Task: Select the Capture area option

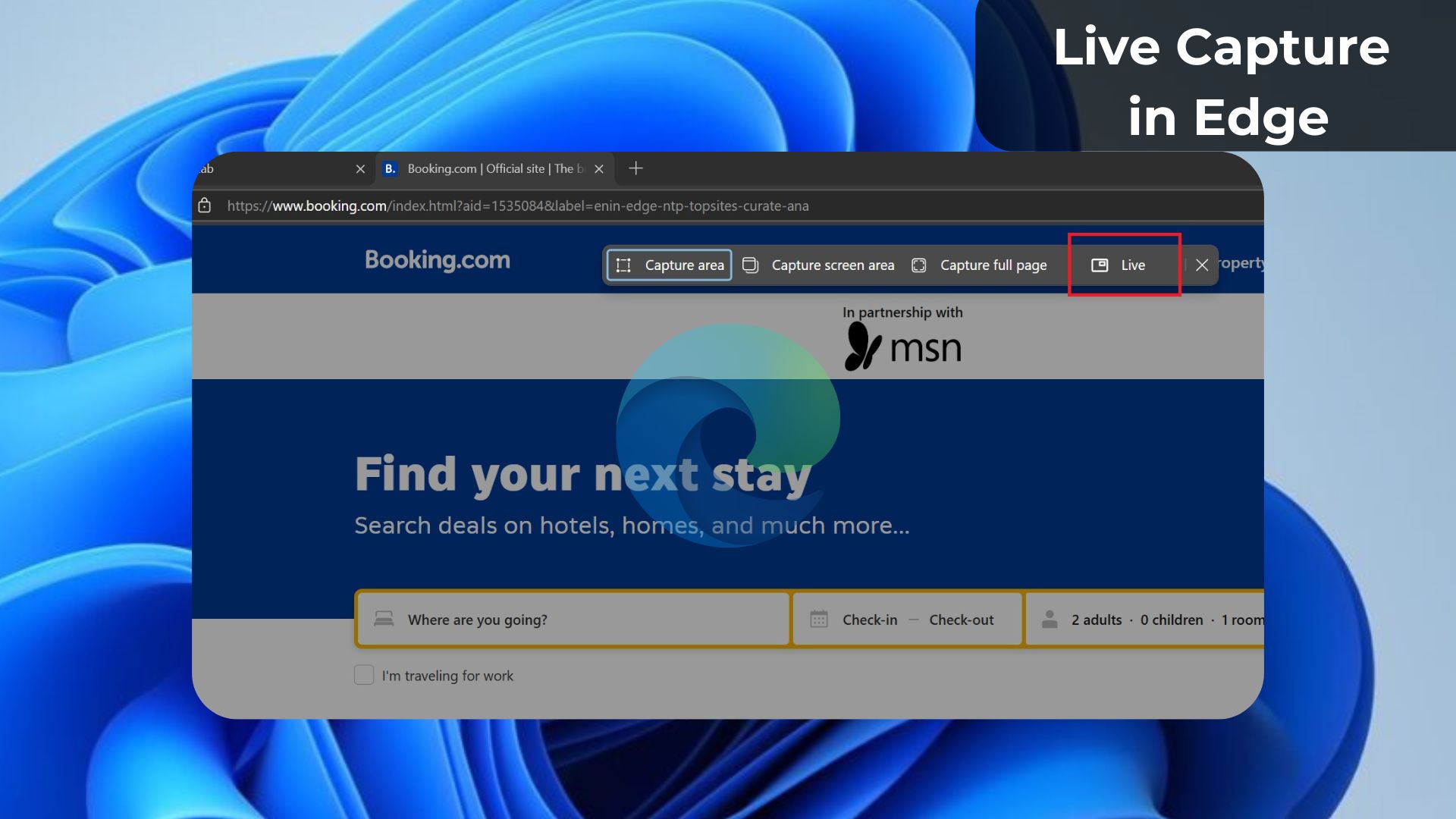Action: pyautogui.click(x=669, y=265)
